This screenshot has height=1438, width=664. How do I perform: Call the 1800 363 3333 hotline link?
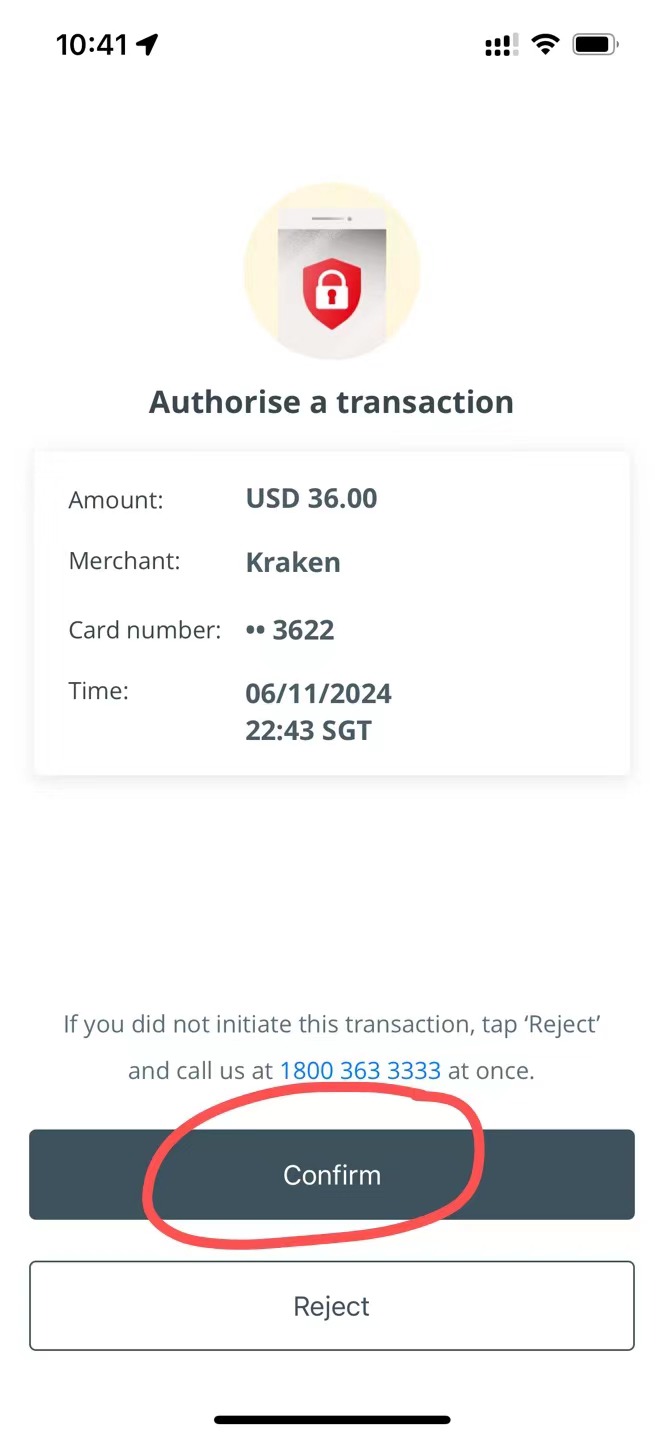point(360,1070)
